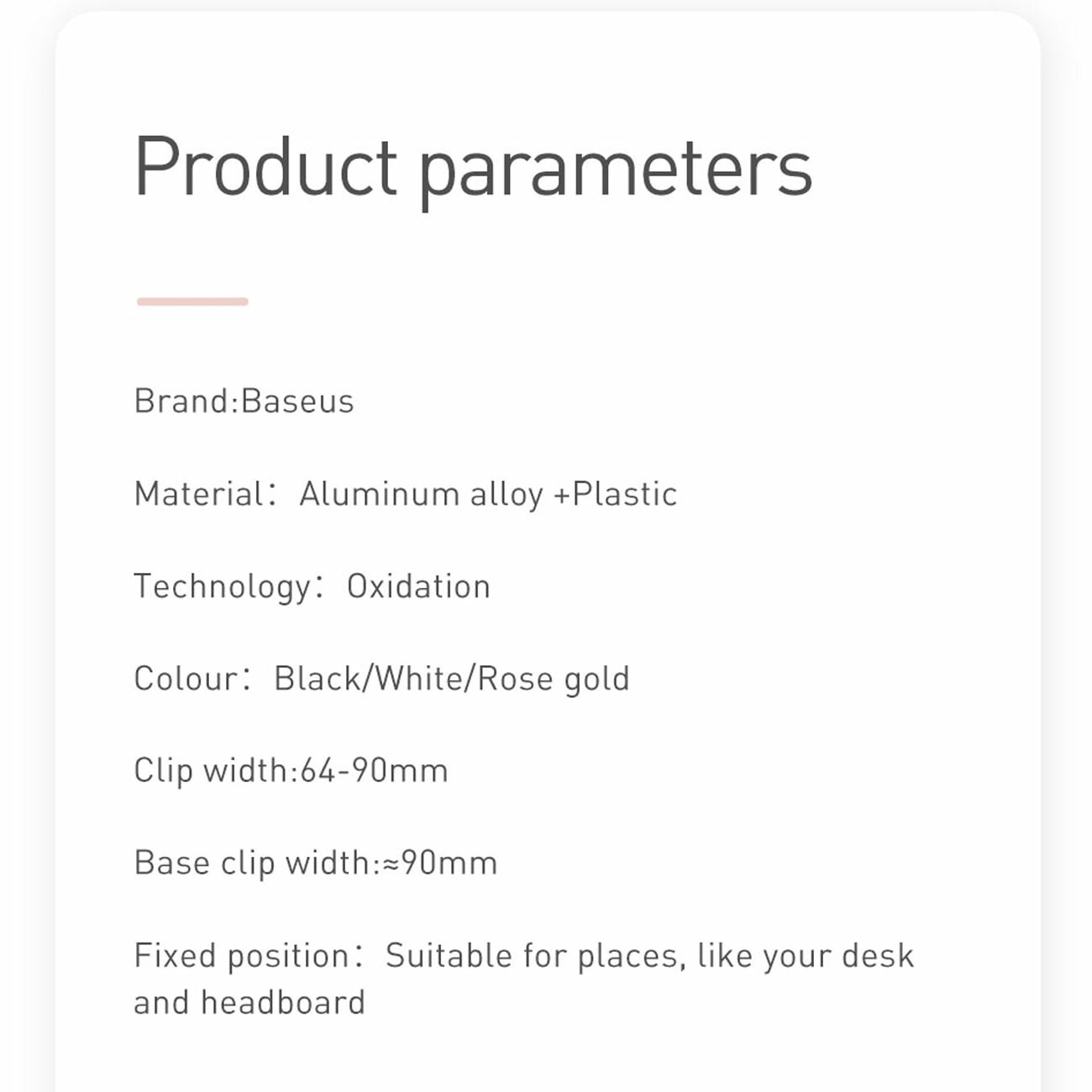
Task: Select the "64-90mm" clip width value
Action: tap(374, 771)
